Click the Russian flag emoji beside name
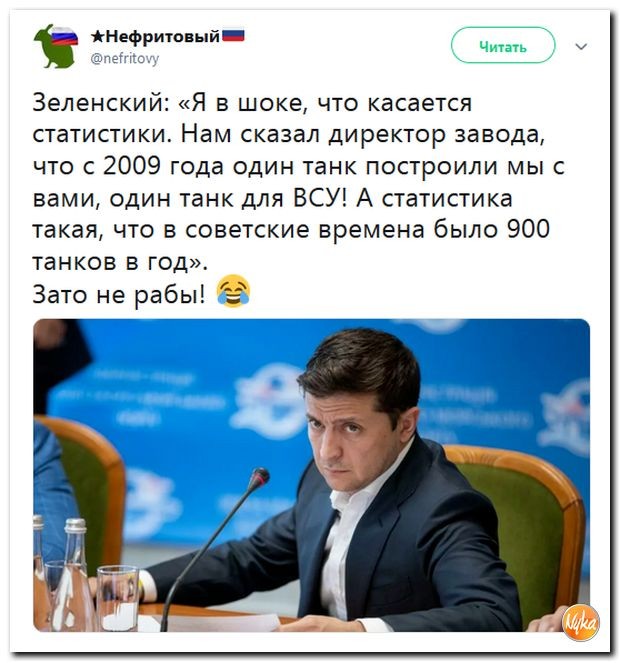The width and height of the screenshot is (621, 663). 233,35
